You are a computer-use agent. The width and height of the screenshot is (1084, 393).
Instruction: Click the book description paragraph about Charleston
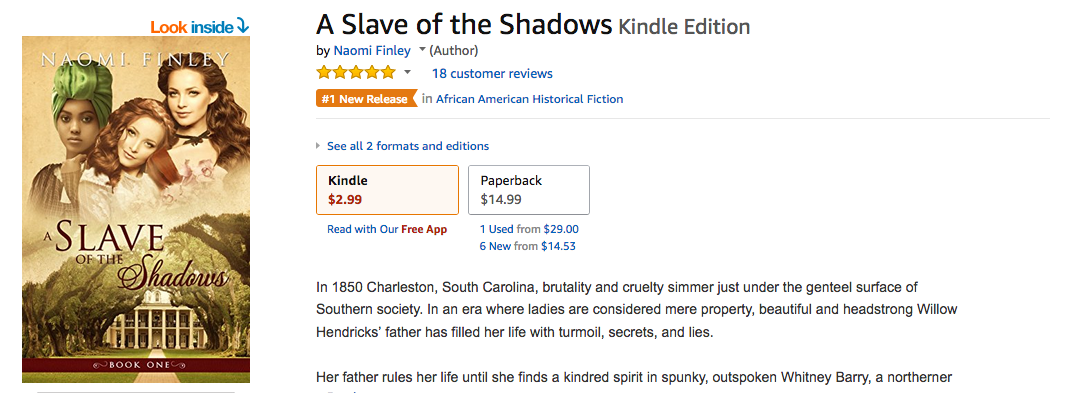point(637,309)
